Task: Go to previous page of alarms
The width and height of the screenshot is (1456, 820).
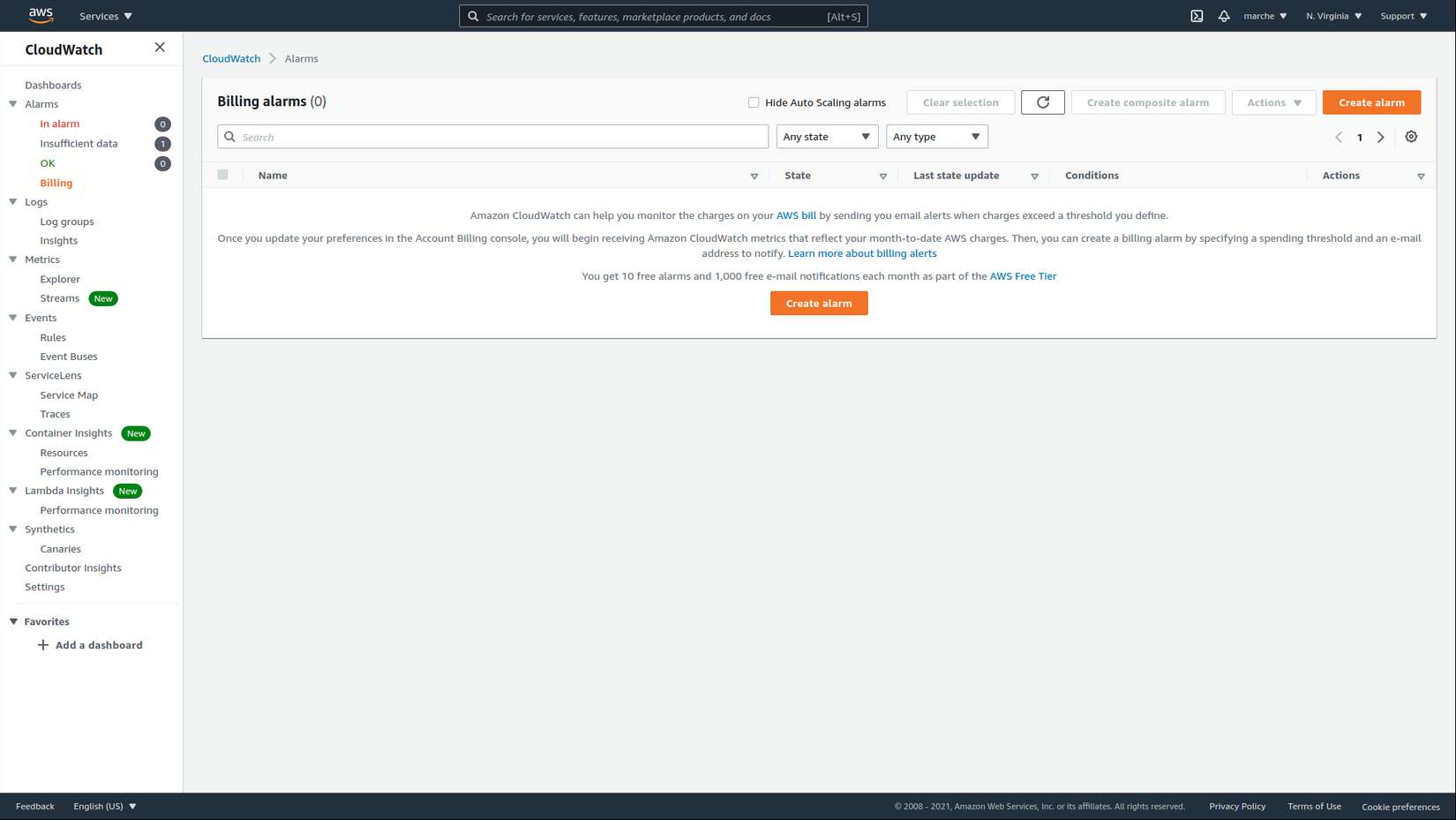Action: [x=1339, y=137]
